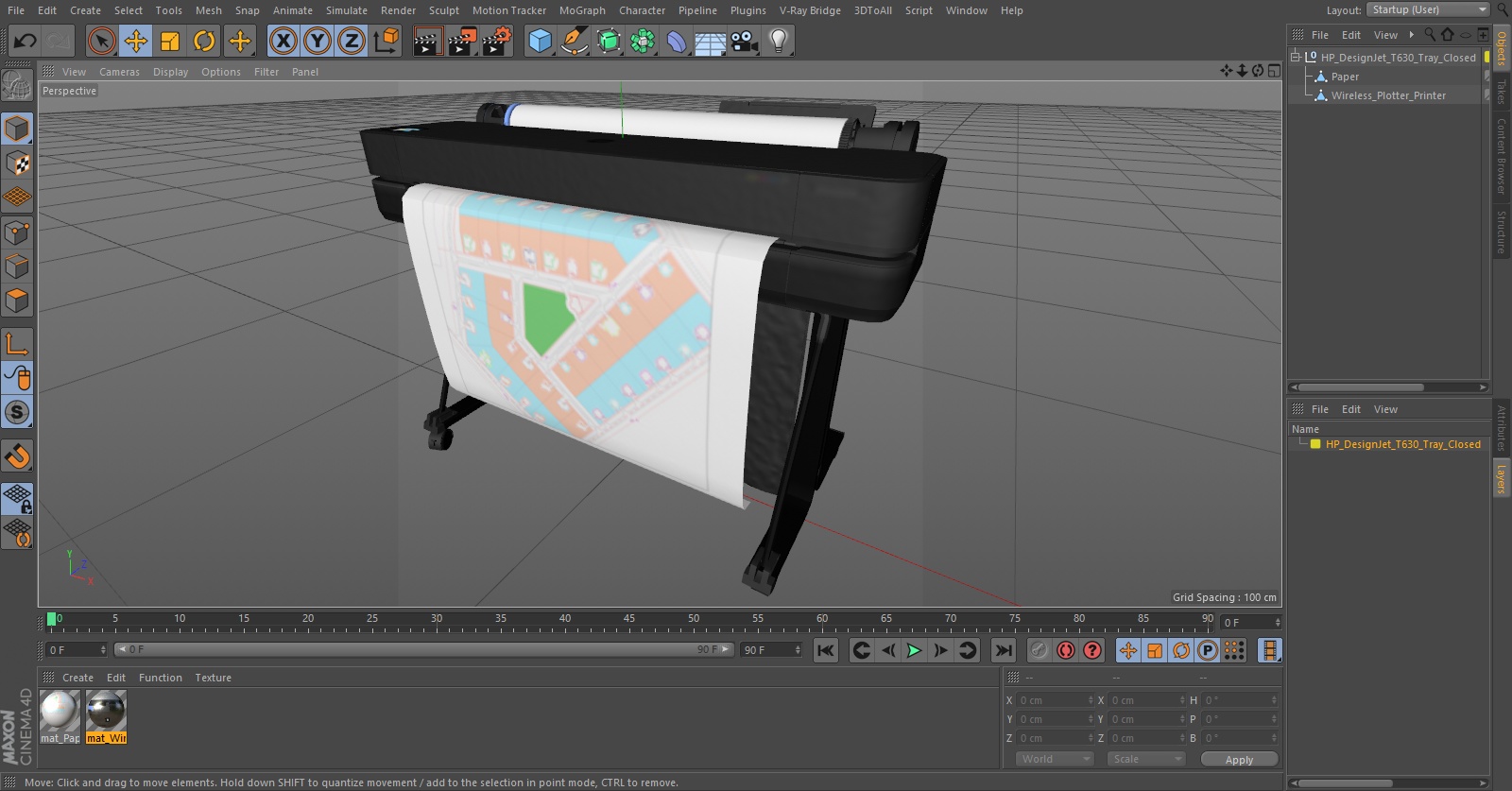Toggle autokeying red button

point(1066,650)
